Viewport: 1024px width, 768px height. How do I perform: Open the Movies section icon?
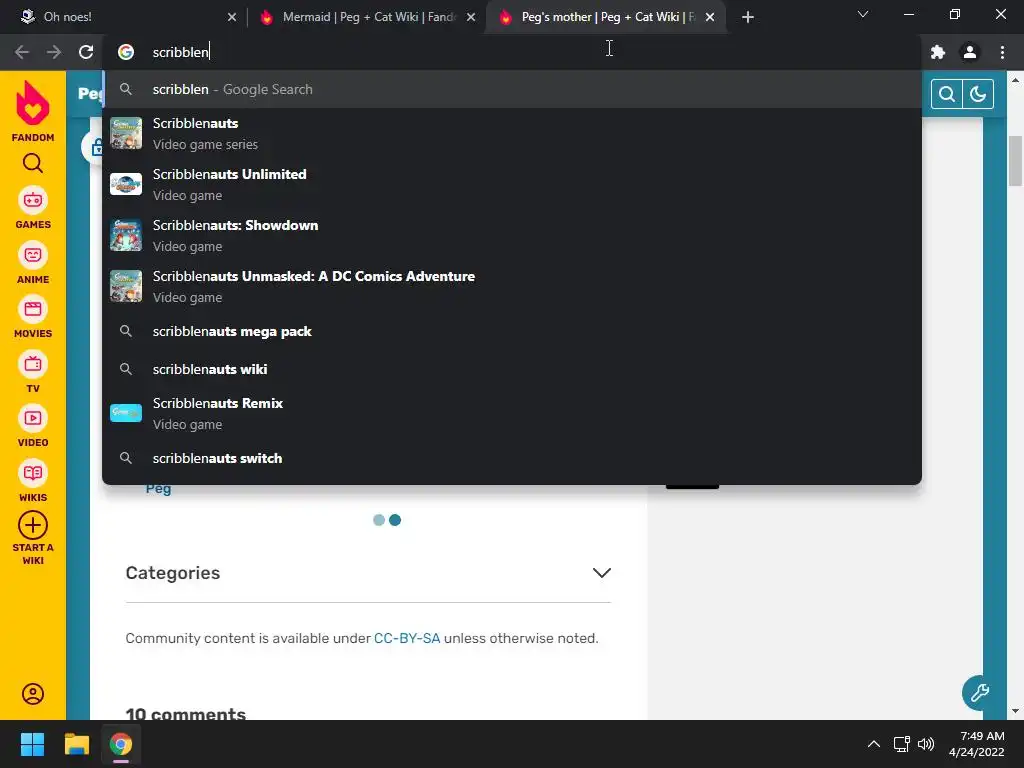click(33, 309)
